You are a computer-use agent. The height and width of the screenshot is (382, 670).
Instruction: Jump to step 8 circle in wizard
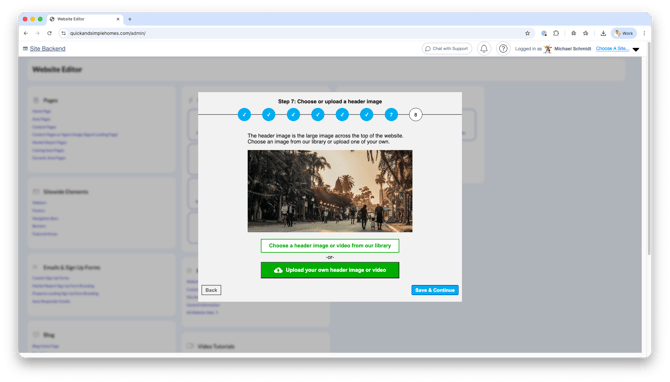click(415, 115)
